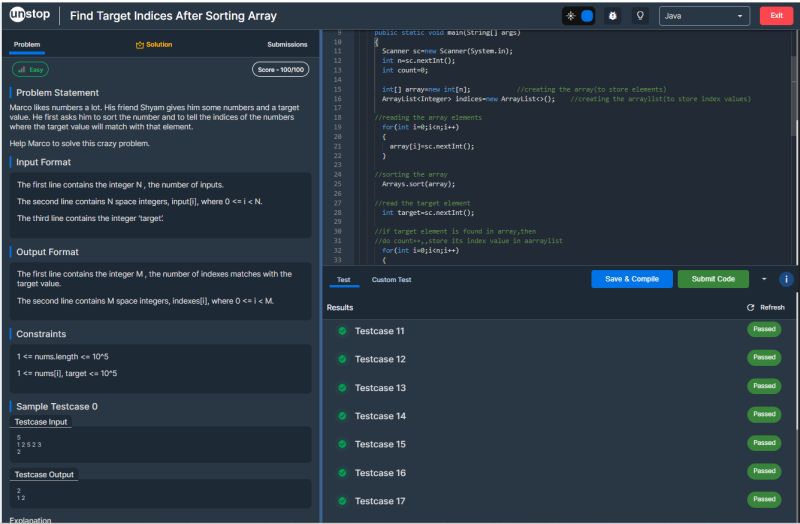Click Testcase 11 green check icon

pyautogui.click(x=342, y=331)
